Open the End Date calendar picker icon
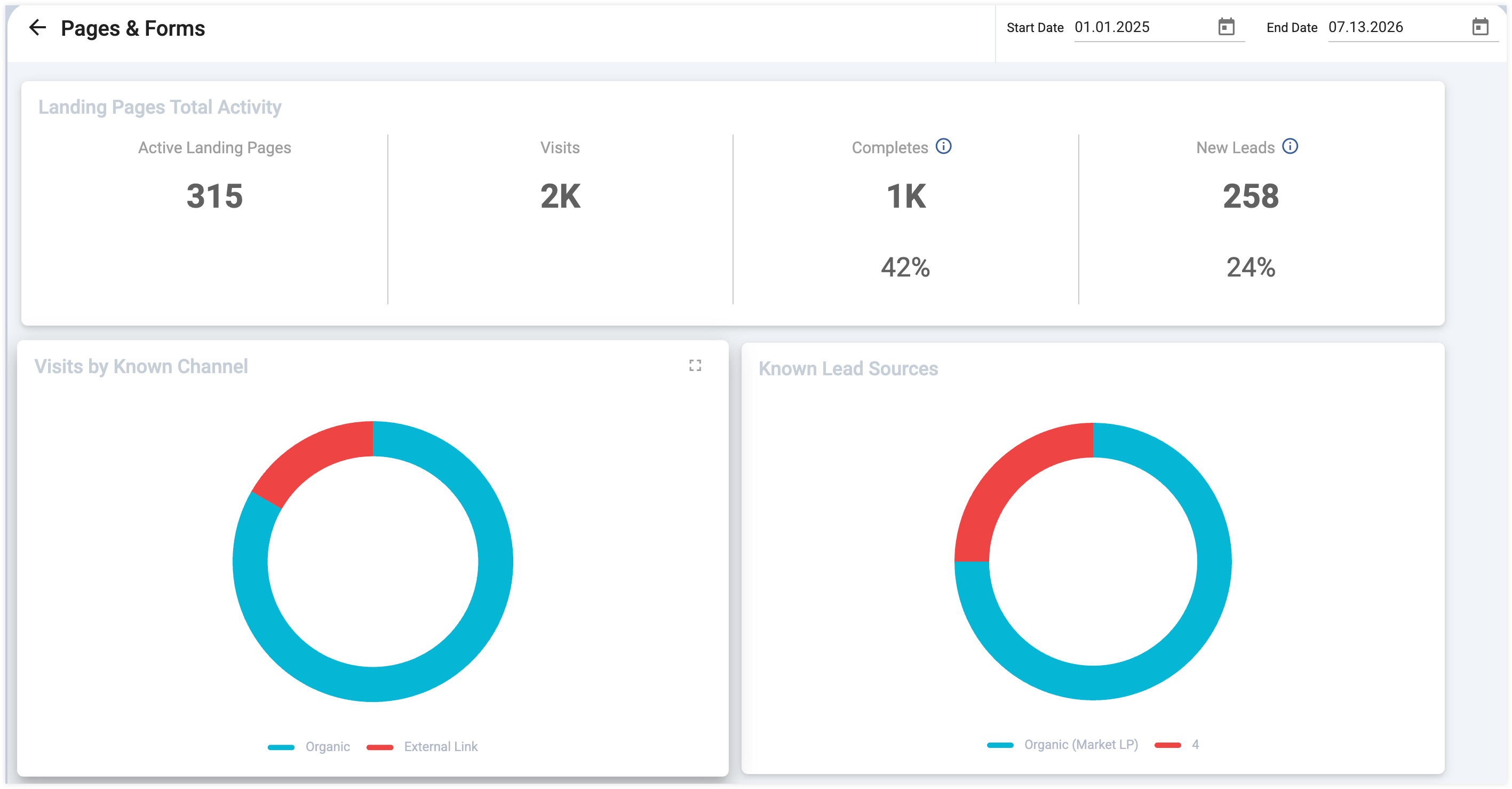 [1481, 27]
